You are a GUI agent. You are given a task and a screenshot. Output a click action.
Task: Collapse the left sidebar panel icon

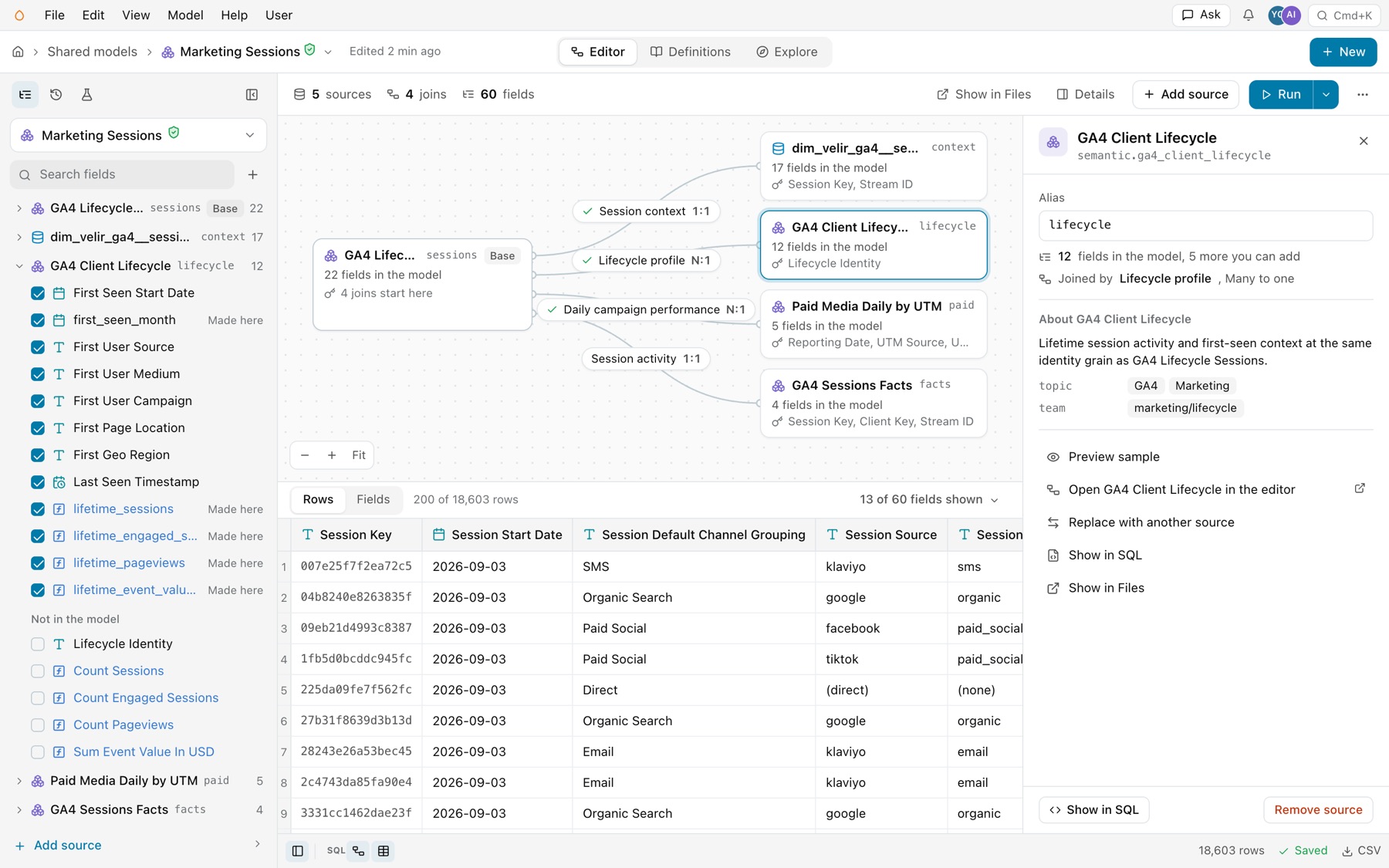(x=252, y=94)
